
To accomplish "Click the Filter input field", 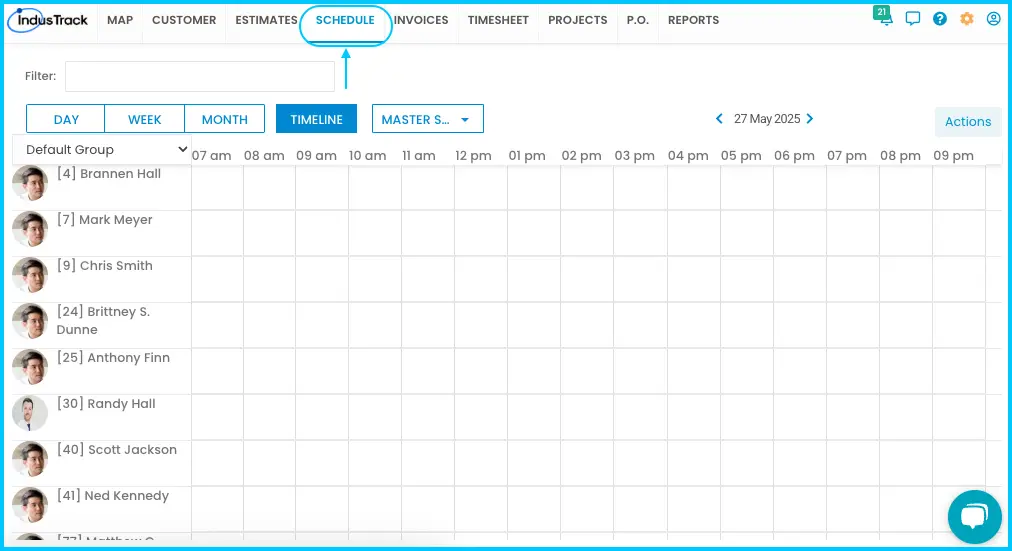I will (x=200, y=76).
